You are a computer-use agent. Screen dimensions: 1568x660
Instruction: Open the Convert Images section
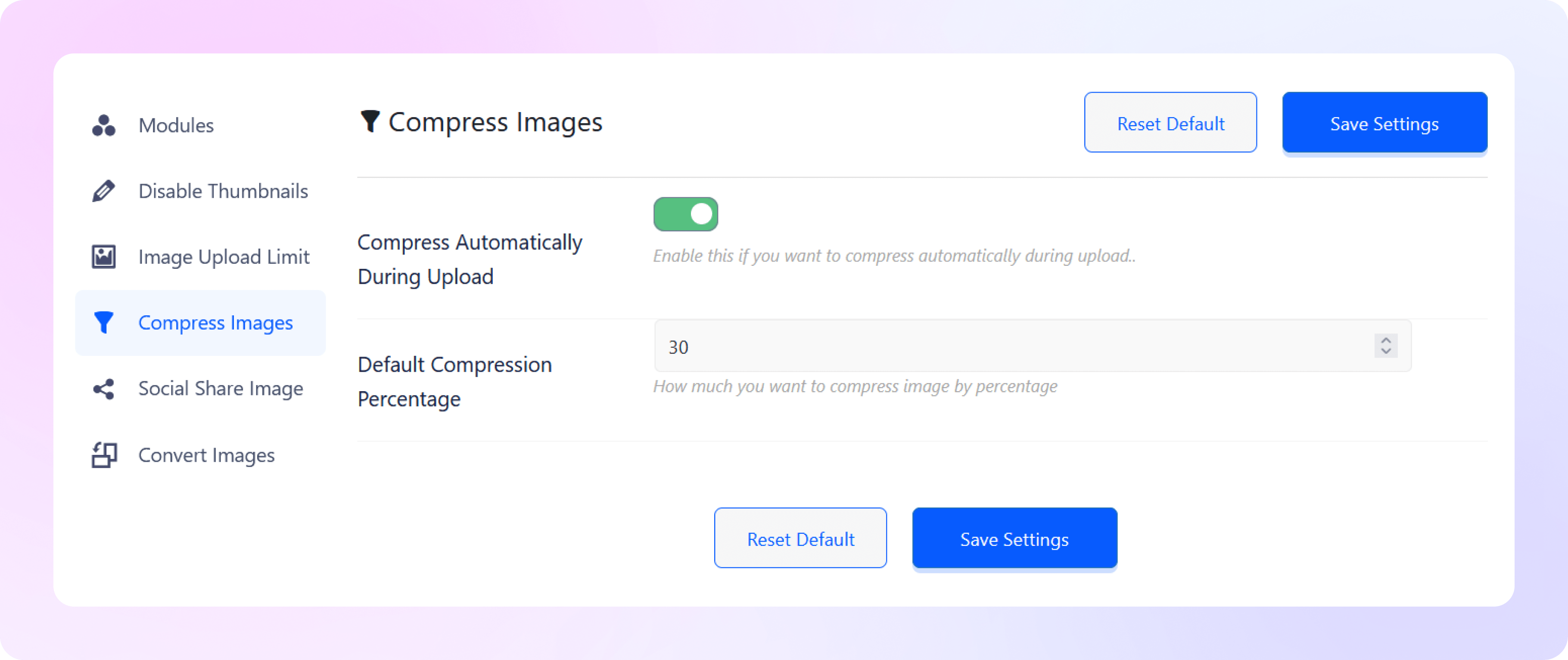(200, 455)
